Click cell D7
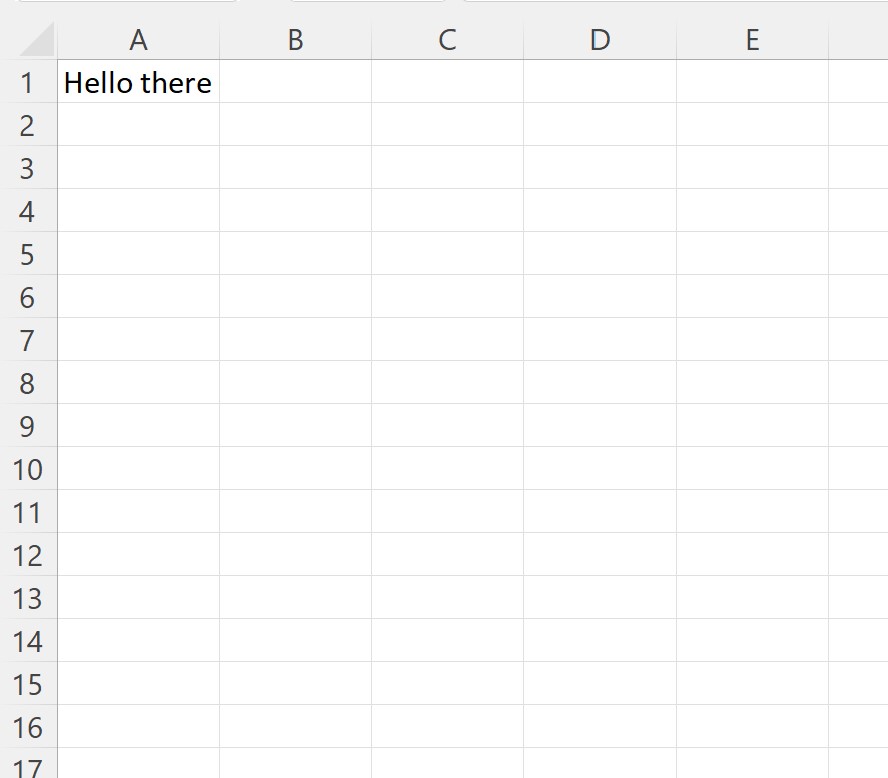The height and width of the screenshot is (778, 888). pos(600,340)
